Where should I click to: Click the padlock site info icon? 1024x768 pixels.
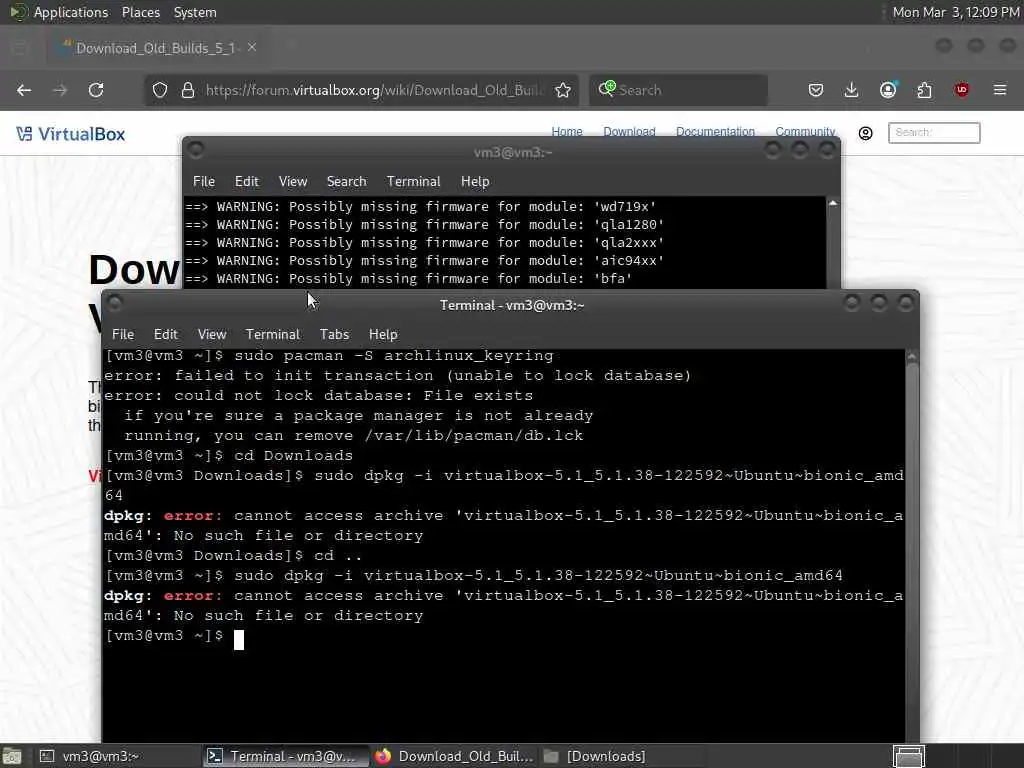pos(188,90)
